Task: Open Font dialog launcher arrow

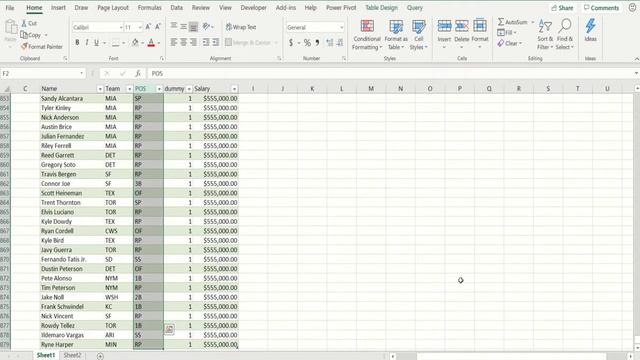Action: pyautogui.click(x=162, y=59)
